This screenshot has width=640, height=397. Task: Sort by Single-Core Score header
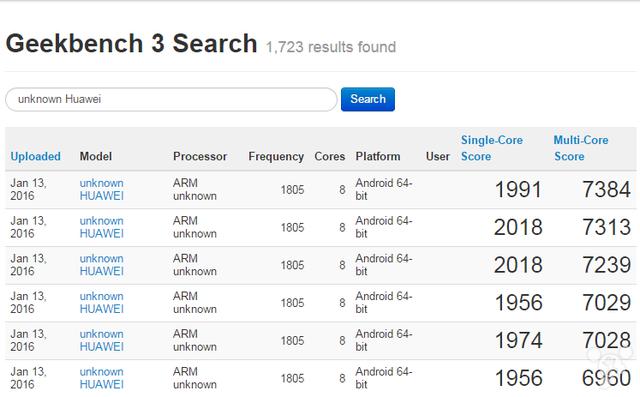pos(492,148)
